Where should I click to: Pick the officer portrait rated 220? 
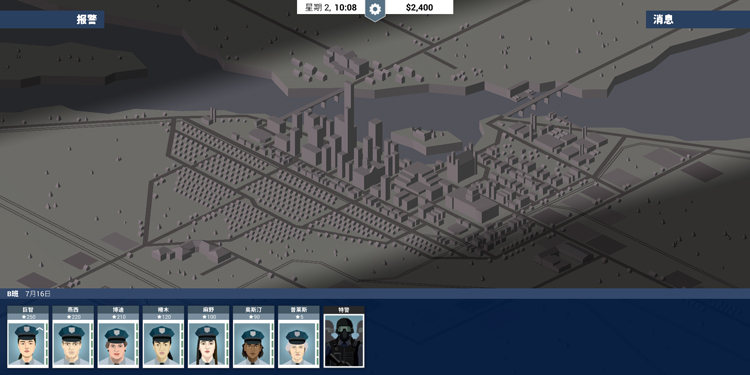(x=73, y=337)
